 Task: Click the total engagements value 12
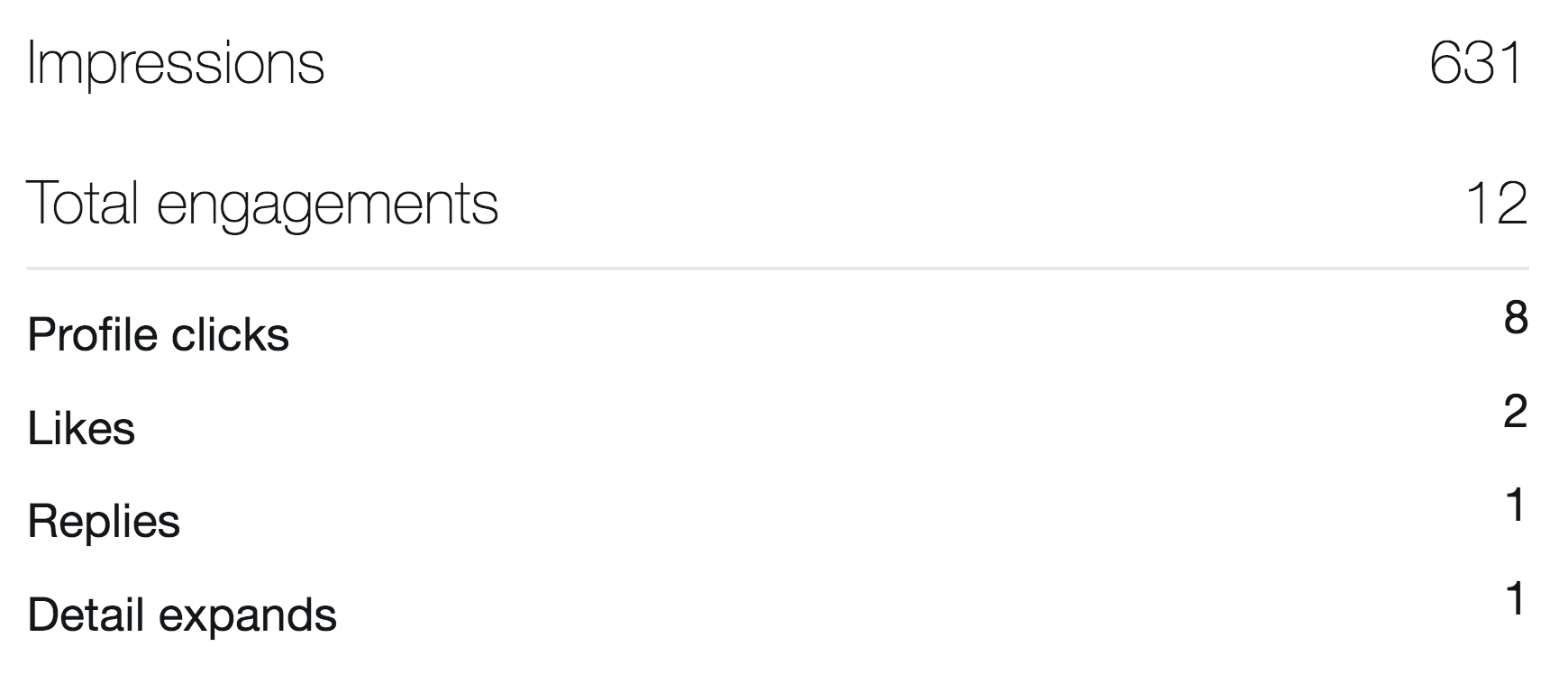(x=1497, y=203)
